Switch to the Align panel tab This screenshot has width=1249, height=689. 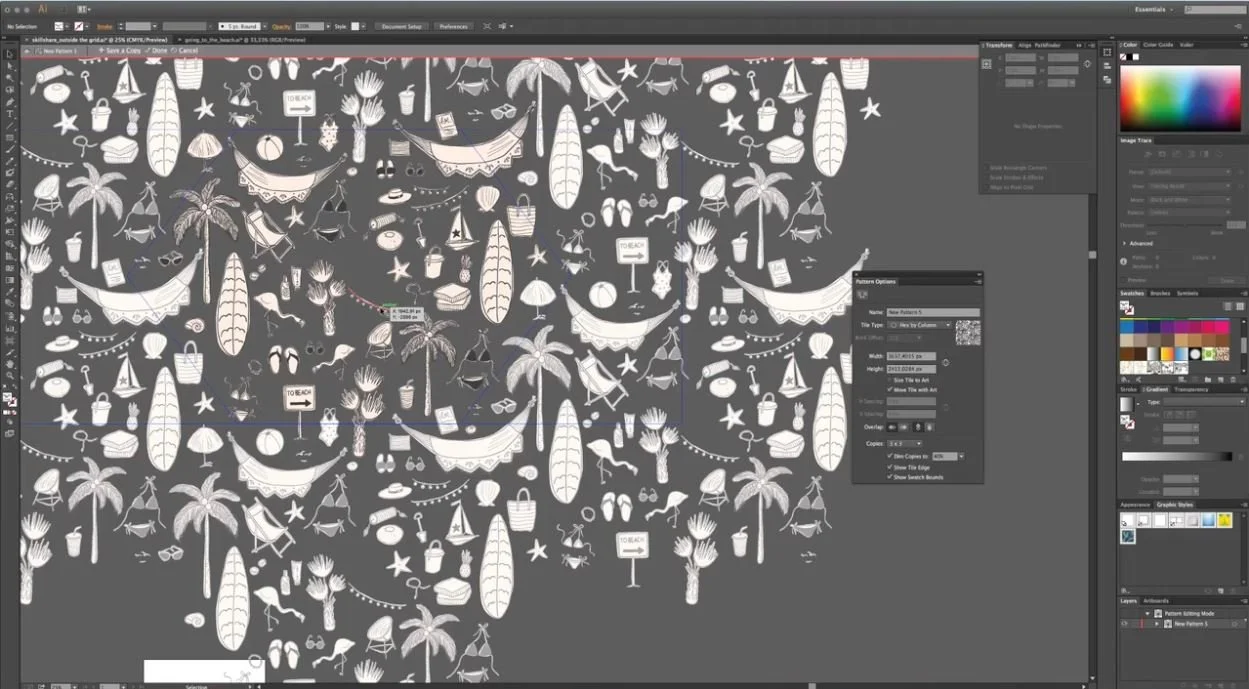click(1025, 45)
